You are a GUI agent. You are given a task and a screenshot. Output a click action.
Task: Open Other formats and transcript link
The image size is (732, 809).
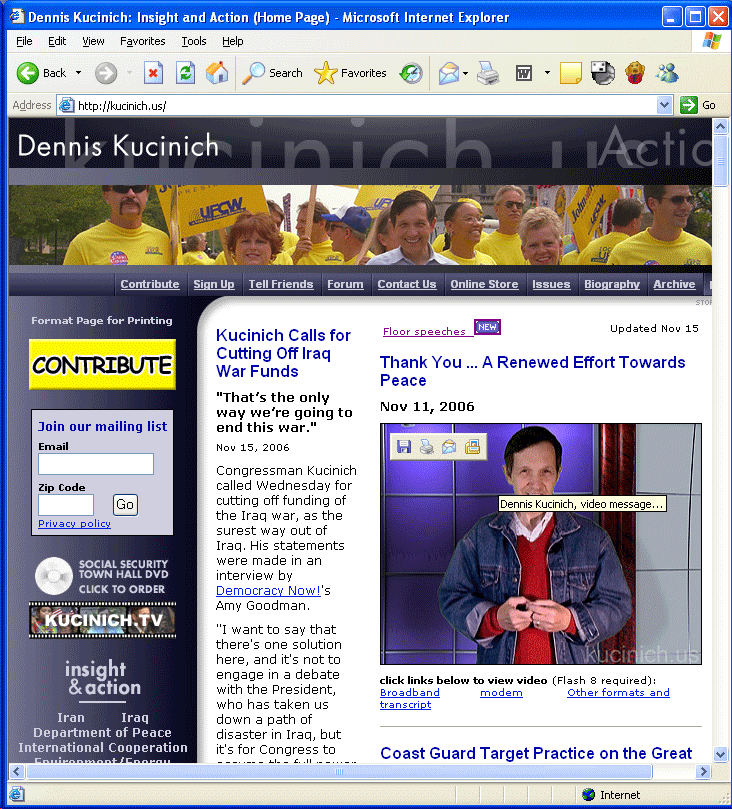tap(619, 692)
